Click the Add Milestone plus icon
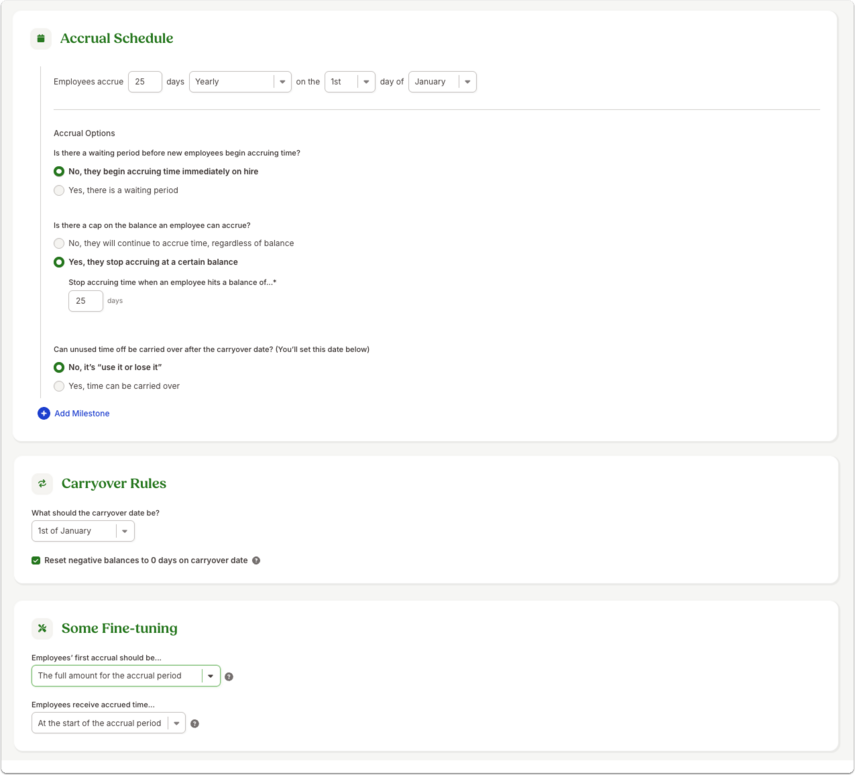855x775 pixels. 44,413
